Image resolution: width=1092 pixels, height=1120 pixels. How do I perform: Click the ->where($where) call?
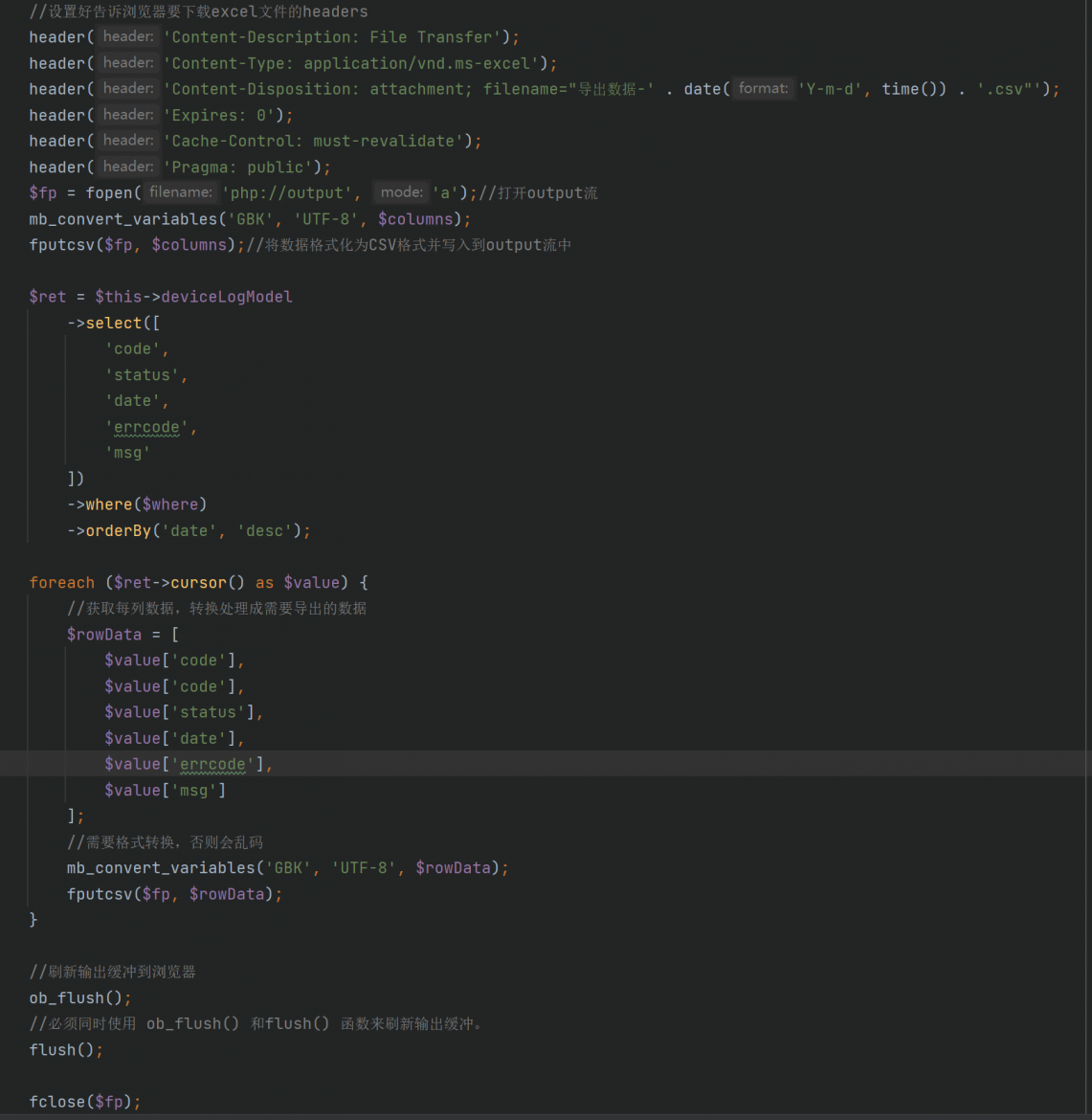tap(137, 505)
